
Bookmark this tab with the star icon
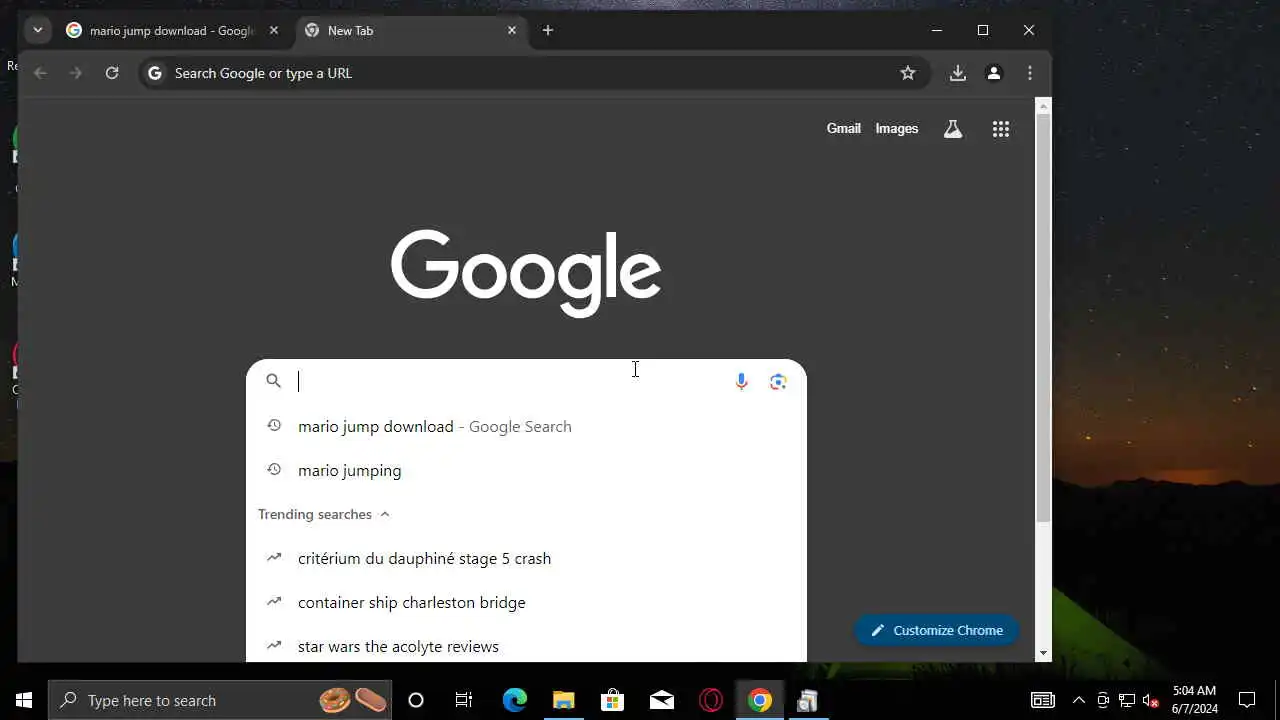point(908,73)
